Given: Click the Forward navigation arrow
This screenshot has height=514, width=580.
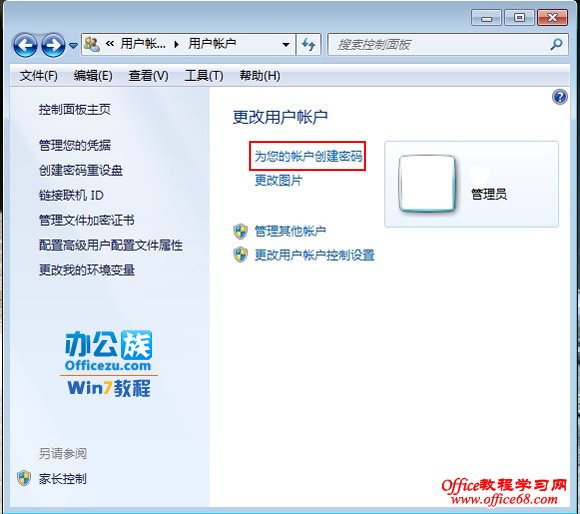Looking at the screenshot, I should pyautogui.click(x=53, y=45).
